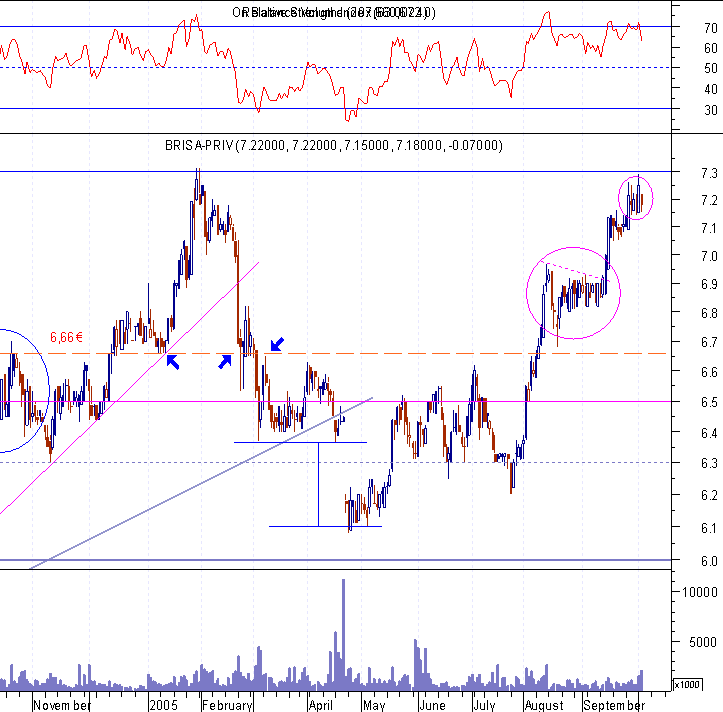Viewport: 723px width, 712px height.
Task: Click the BRISA-PRIV price chart title
Action: tap(333, 146)
